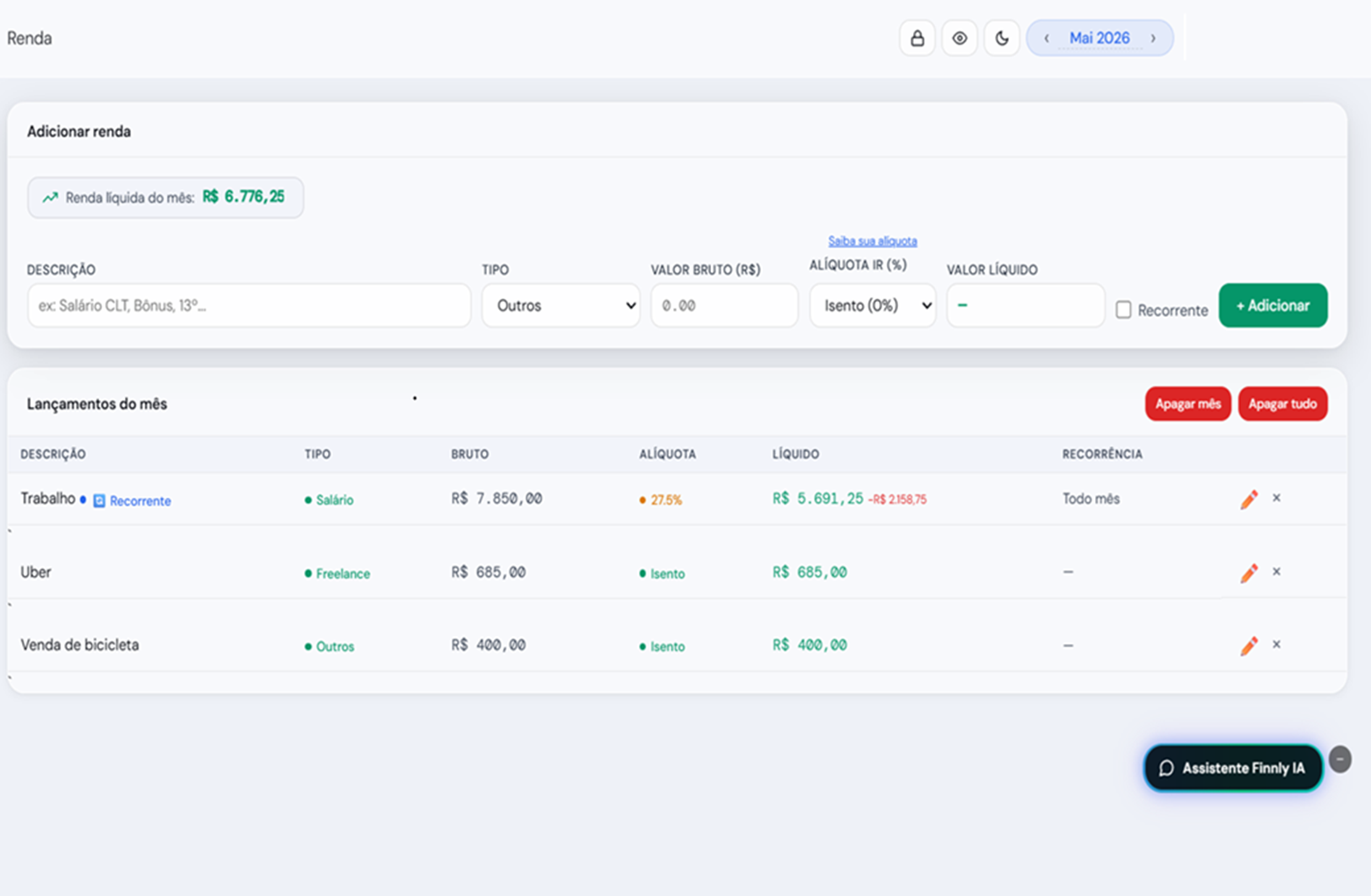Switch to dark mode with the moon icon
The image size is (1371, 896).
point(1002,39)
